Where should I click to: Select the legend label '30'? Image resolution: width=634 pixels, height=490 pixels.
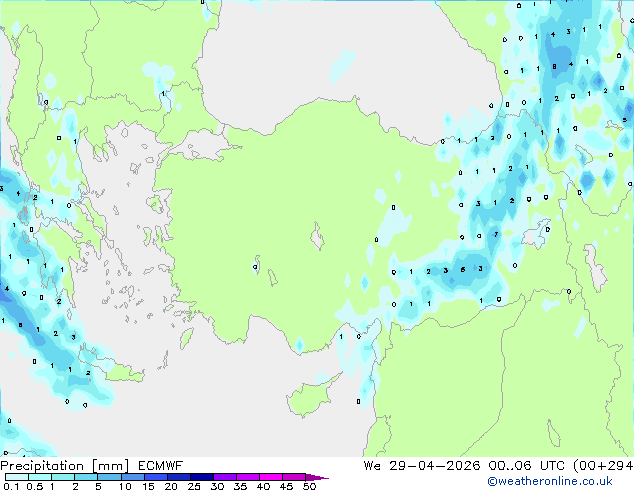217,486
